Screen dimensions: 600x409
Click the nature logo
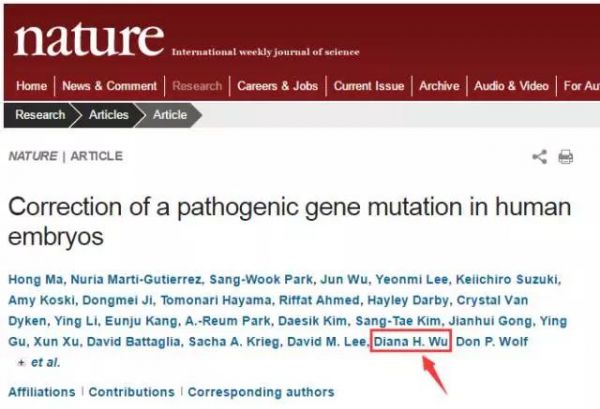click(x=89, y=39)
